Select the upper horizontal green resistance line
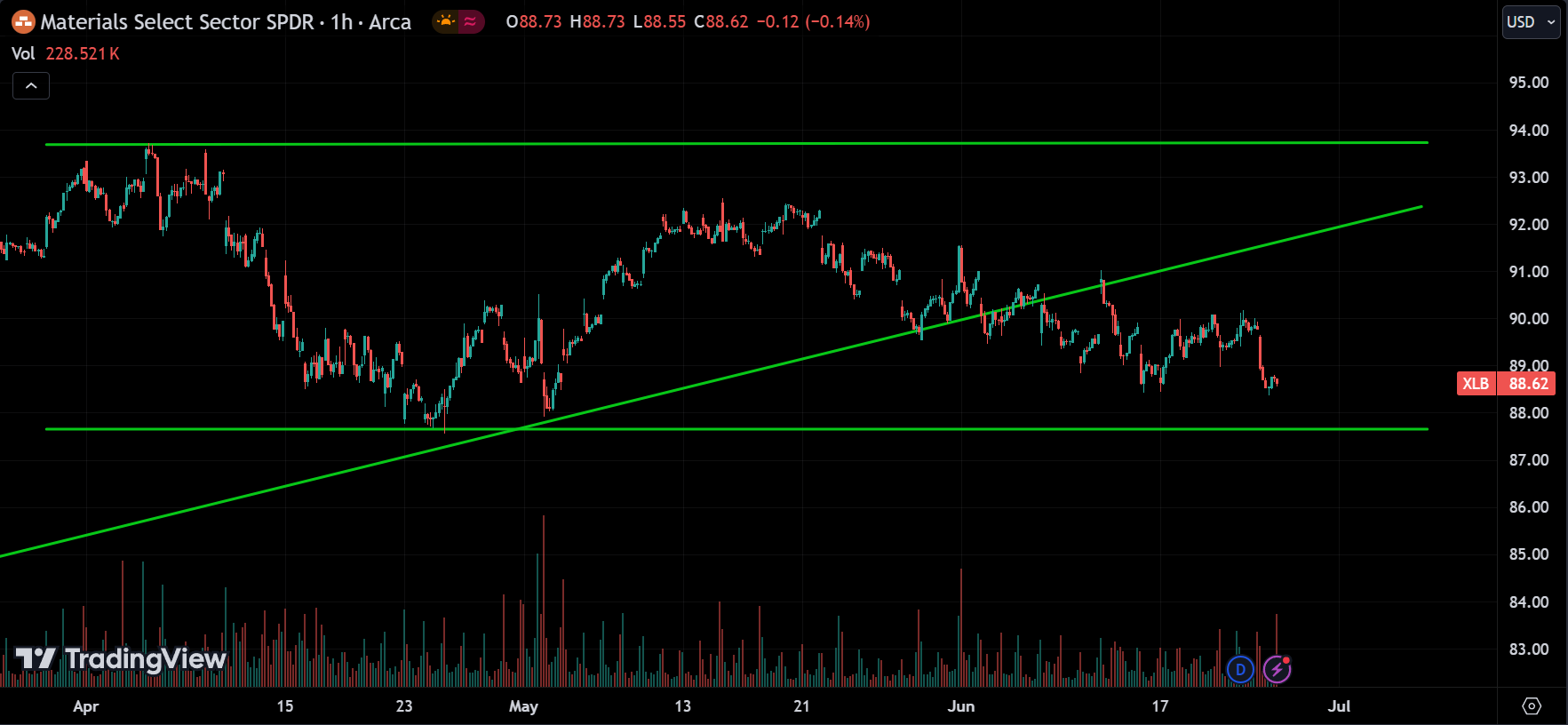1568x725 pixels. [737, 143]
